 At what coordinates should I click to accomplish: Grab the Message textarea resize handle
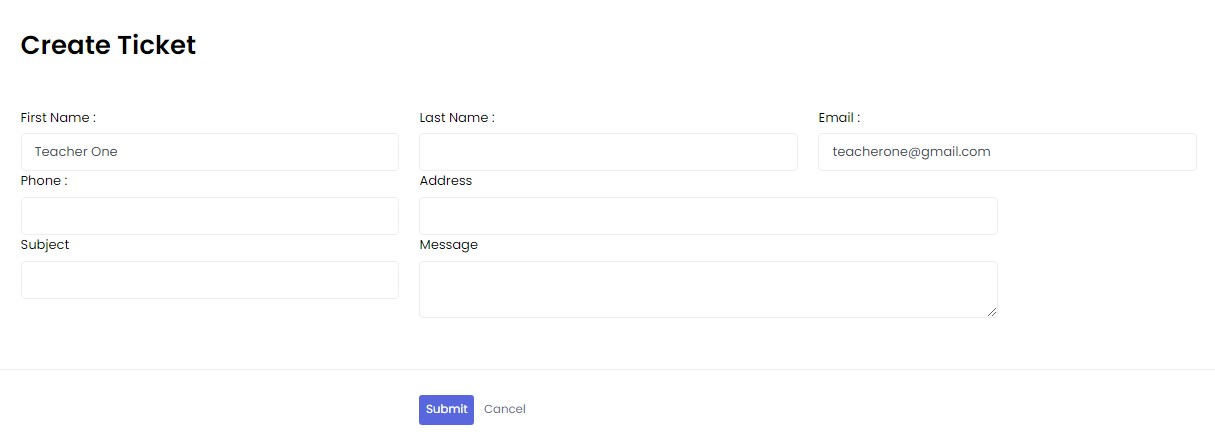[992, 312]
